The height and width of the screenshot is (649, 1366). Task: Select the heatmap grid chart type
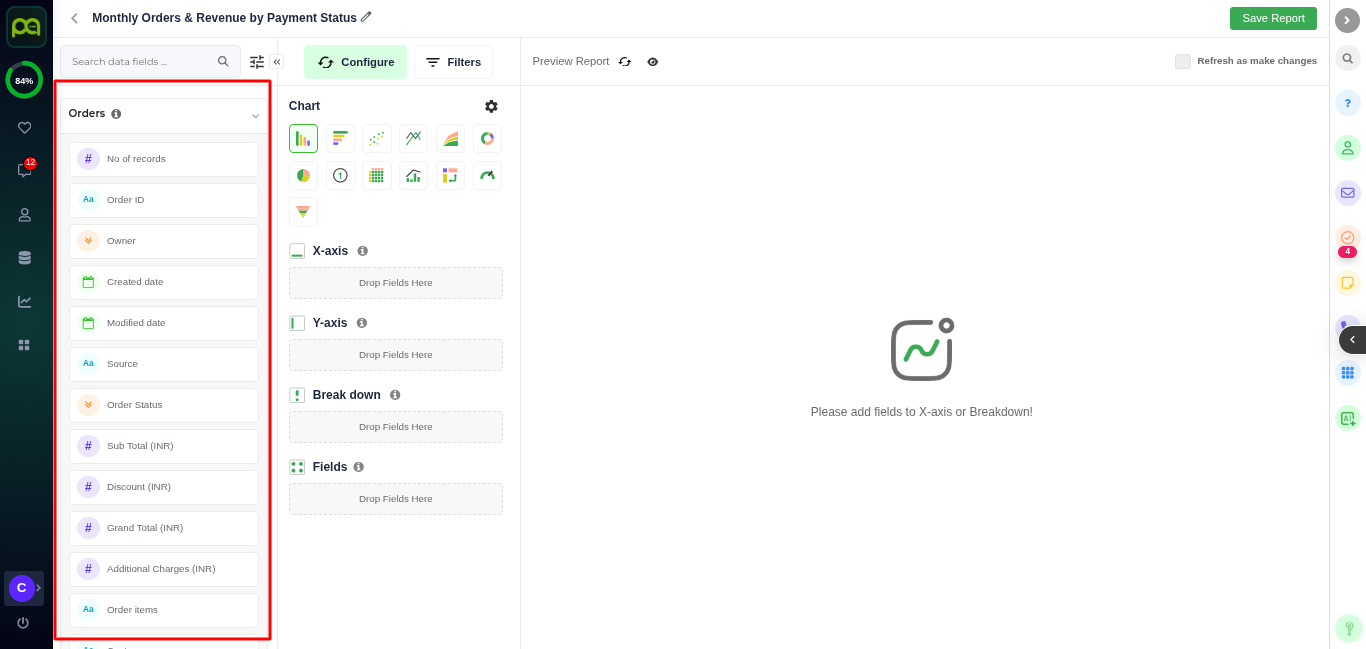377,175
